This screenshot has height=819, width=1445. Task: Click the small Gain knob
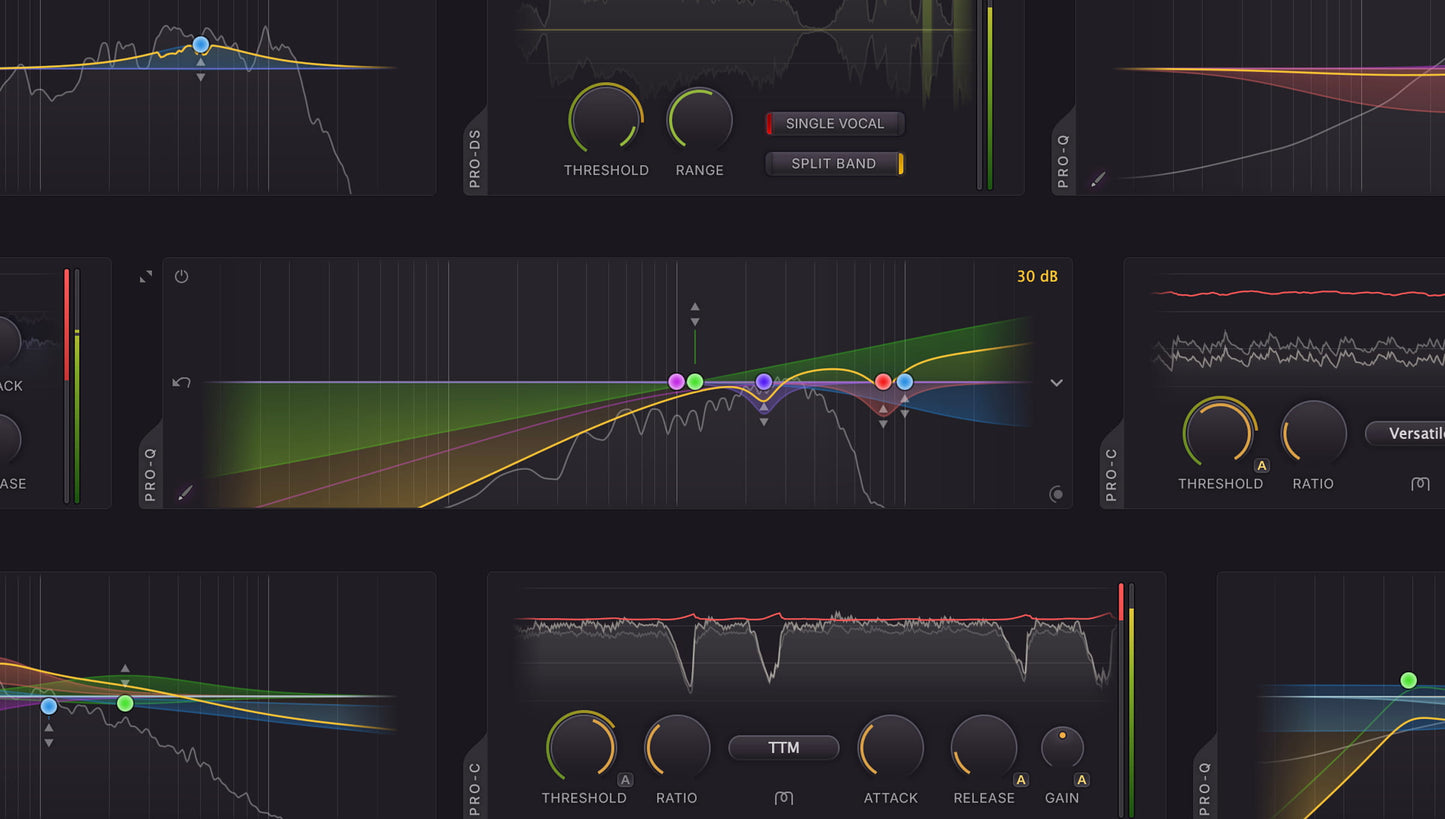click(x=1062, y=748)
